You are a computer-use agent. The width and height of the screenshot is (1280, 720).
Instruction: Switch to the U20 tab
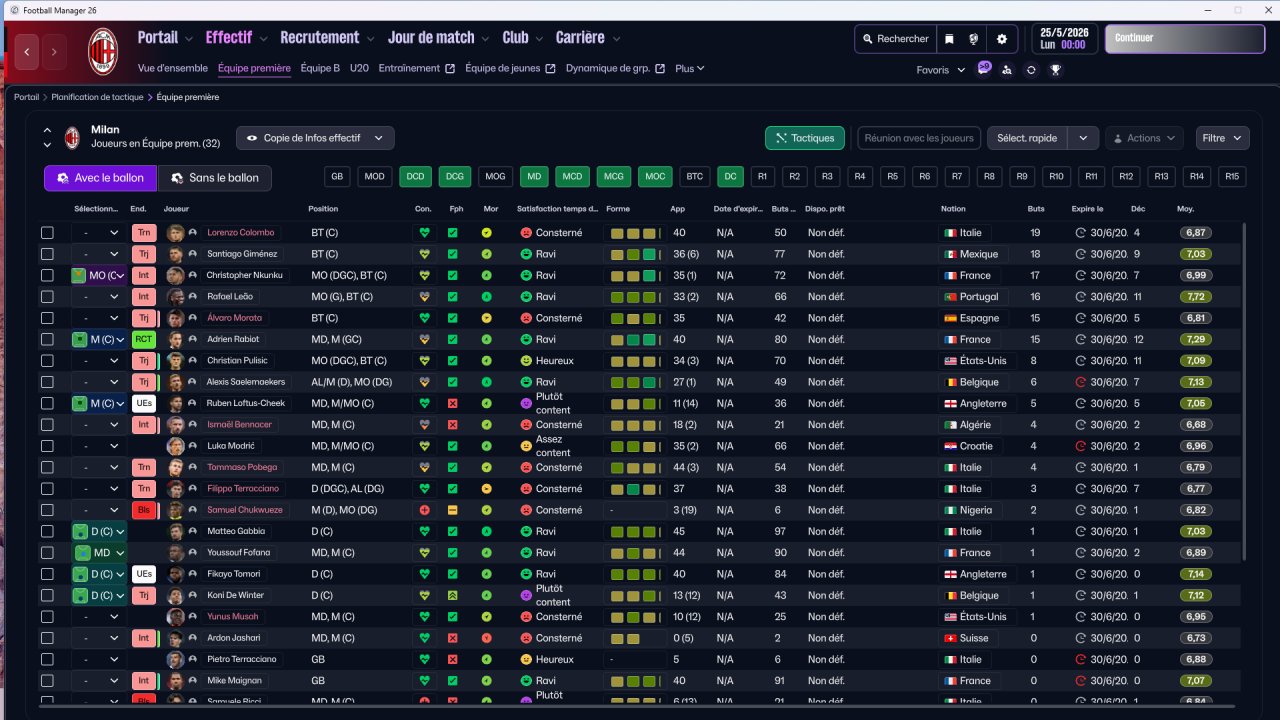[359, 69]
